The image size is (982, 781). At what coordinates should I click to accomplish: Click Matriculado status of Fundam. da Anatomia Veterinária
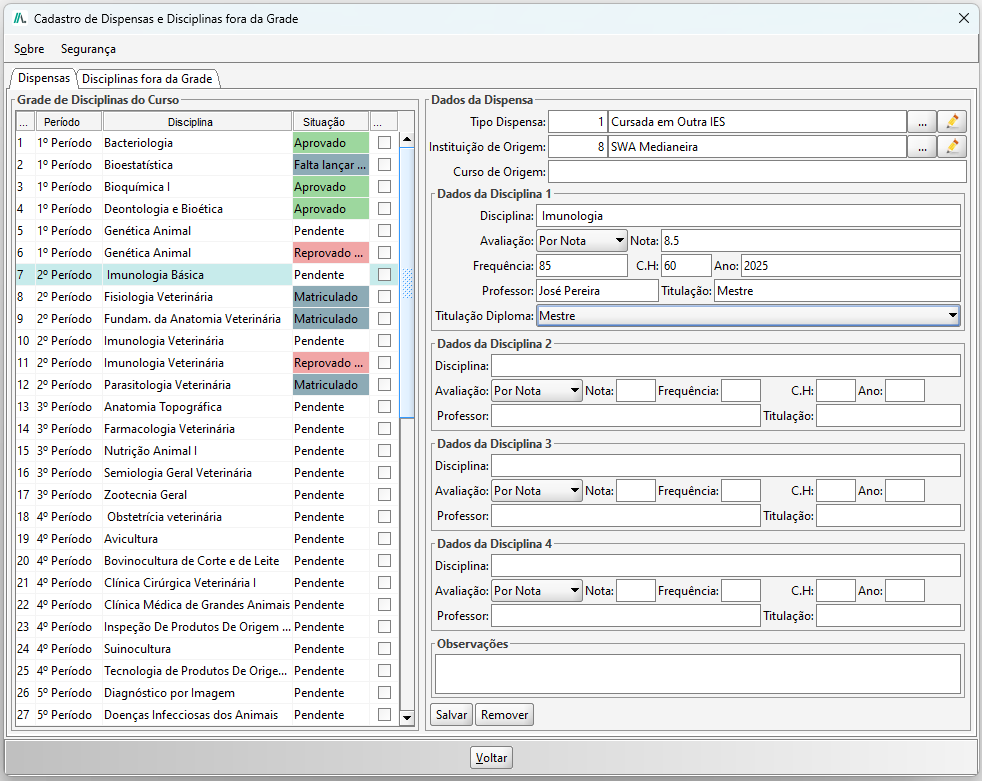pyautogui.click(x=331, y=319)
